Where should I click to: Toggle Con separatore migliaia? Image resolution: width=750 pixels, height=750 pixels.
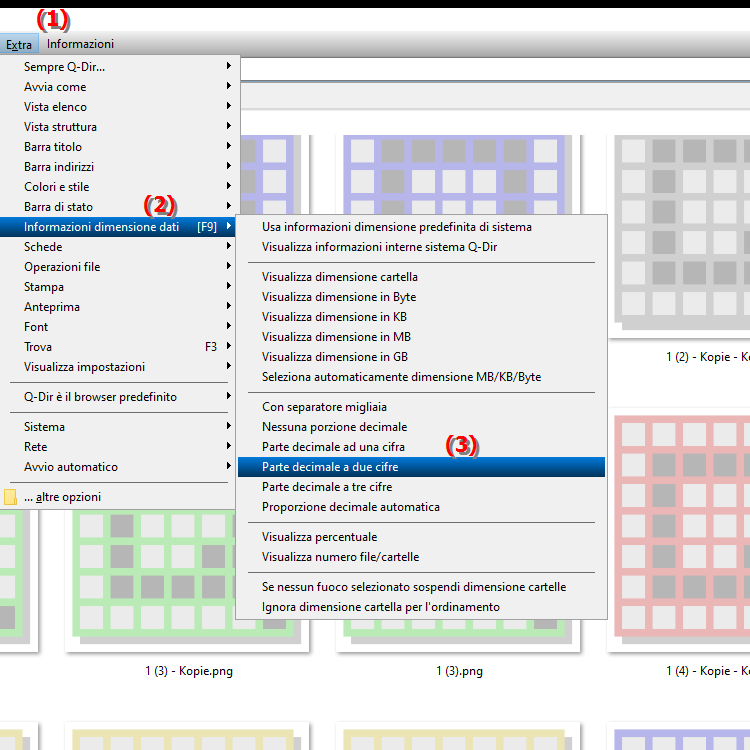click(x=421, y=407)
